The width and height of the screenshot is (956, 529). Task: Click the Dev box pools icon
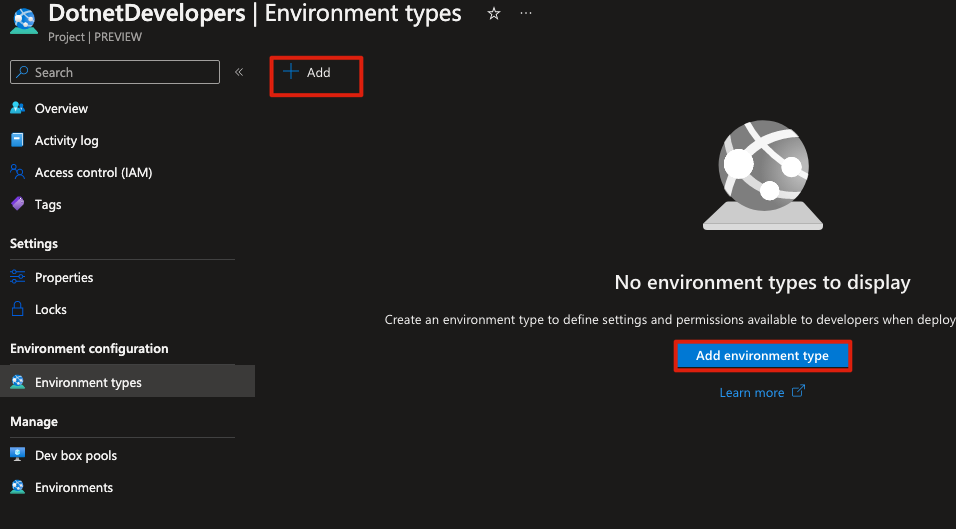pyautogui.click(x=17, y=455)
